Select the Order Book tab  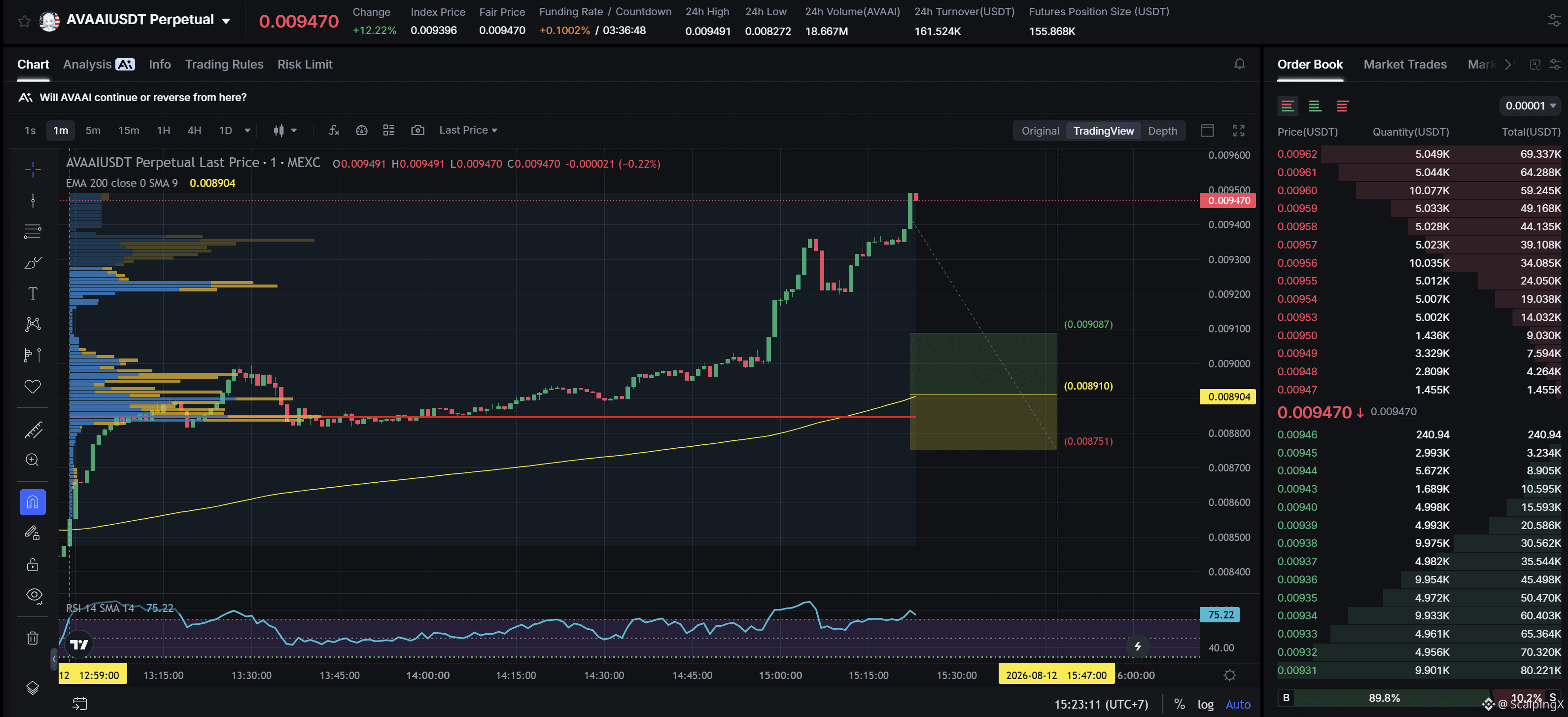pyautogui.click(x=1310, y=64)
